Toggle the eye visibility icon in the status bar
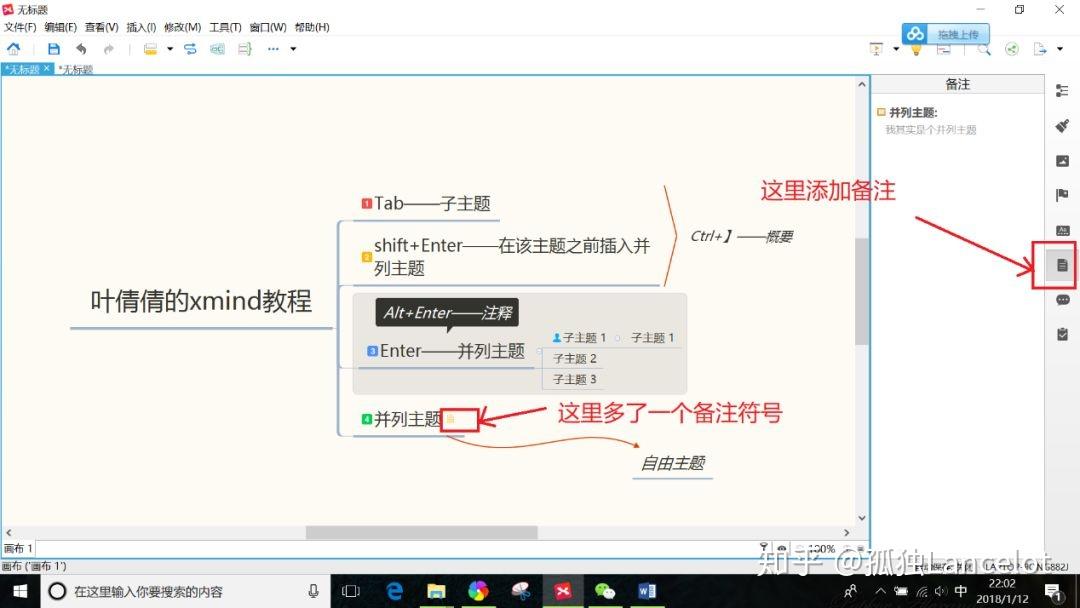The width and height of the screenshot is (1080, 608). coord(782,549)
